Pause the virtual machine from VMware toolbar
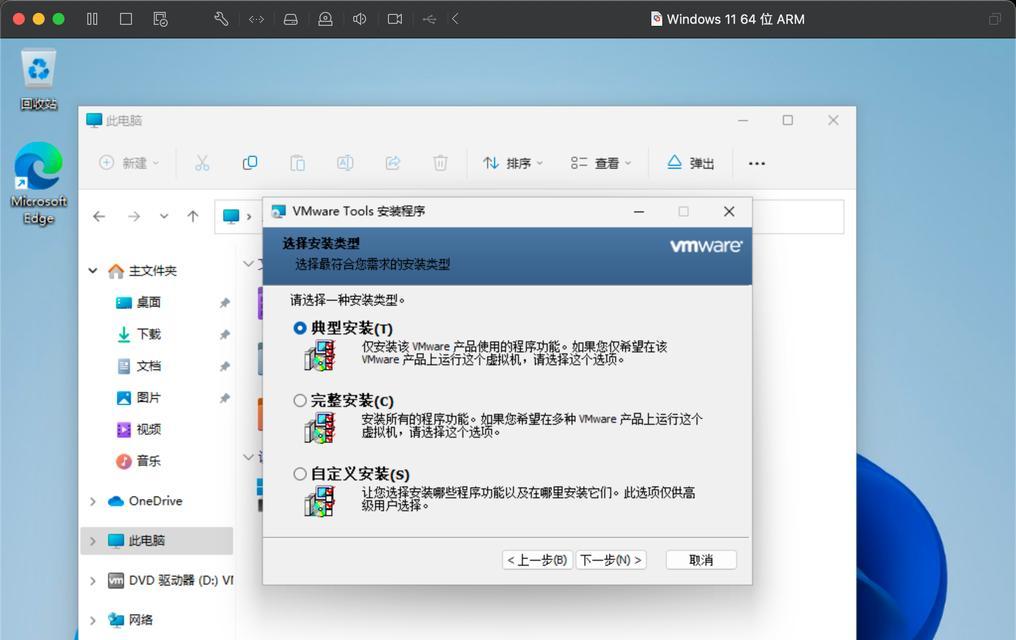Viewport: 1016px width, 640px height. tap(92, 19)
